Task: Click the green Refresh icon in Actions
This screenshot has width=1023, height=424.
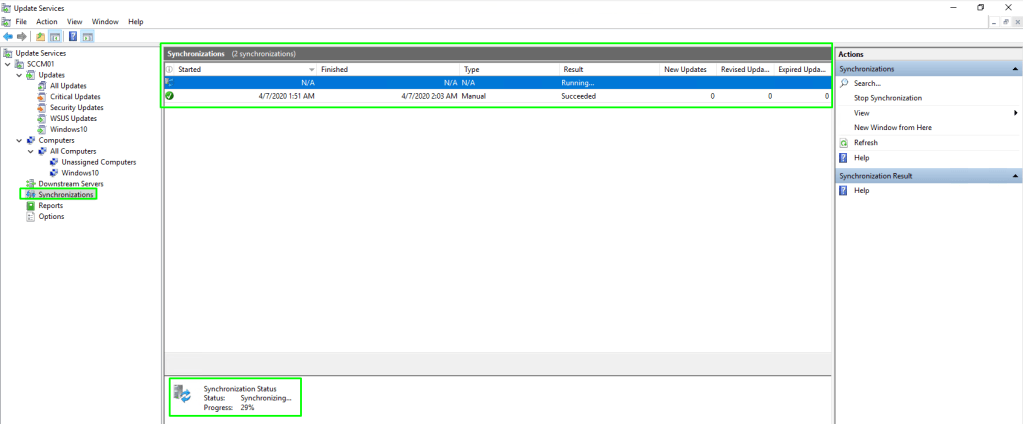Action: point(845,143)
